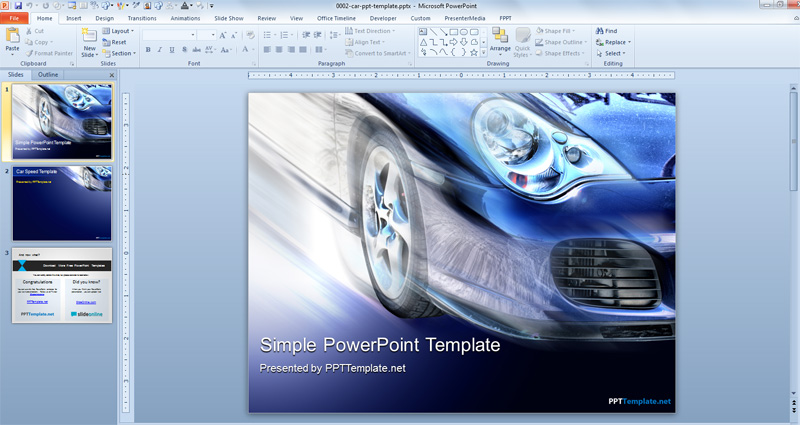
Task: Switch to the Outline pane tab
Action: coord(48,74)
